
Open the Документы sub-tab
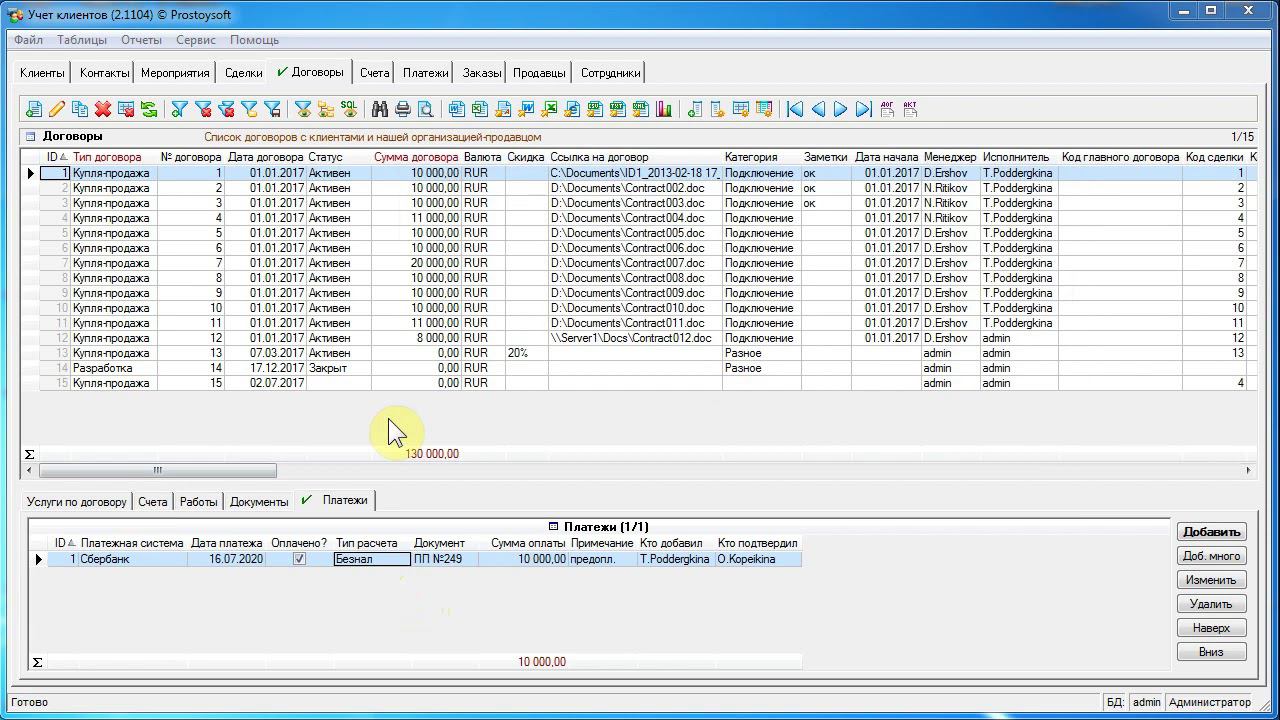259,502
